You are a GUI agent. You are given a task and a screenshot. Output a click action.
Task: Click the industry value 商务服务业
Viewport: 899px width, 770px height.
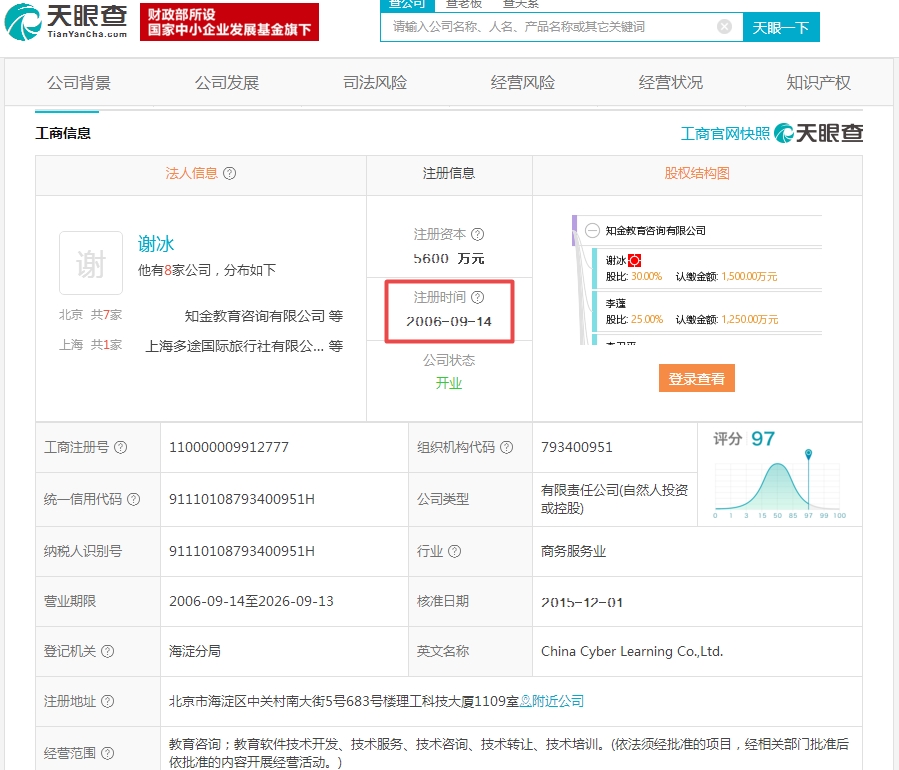click(573, 552)
